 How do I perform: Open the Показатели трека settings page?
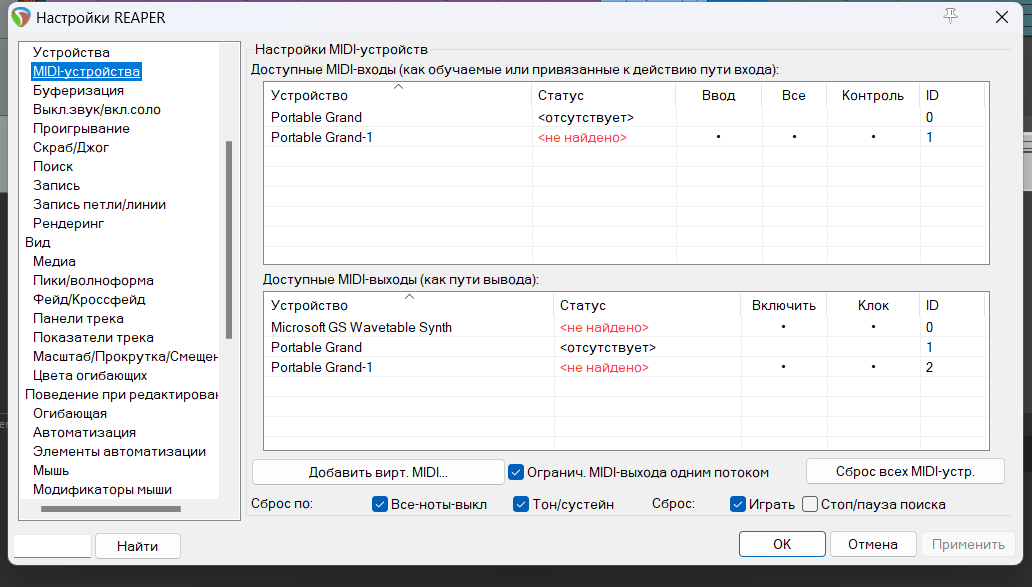pos(93,338)
